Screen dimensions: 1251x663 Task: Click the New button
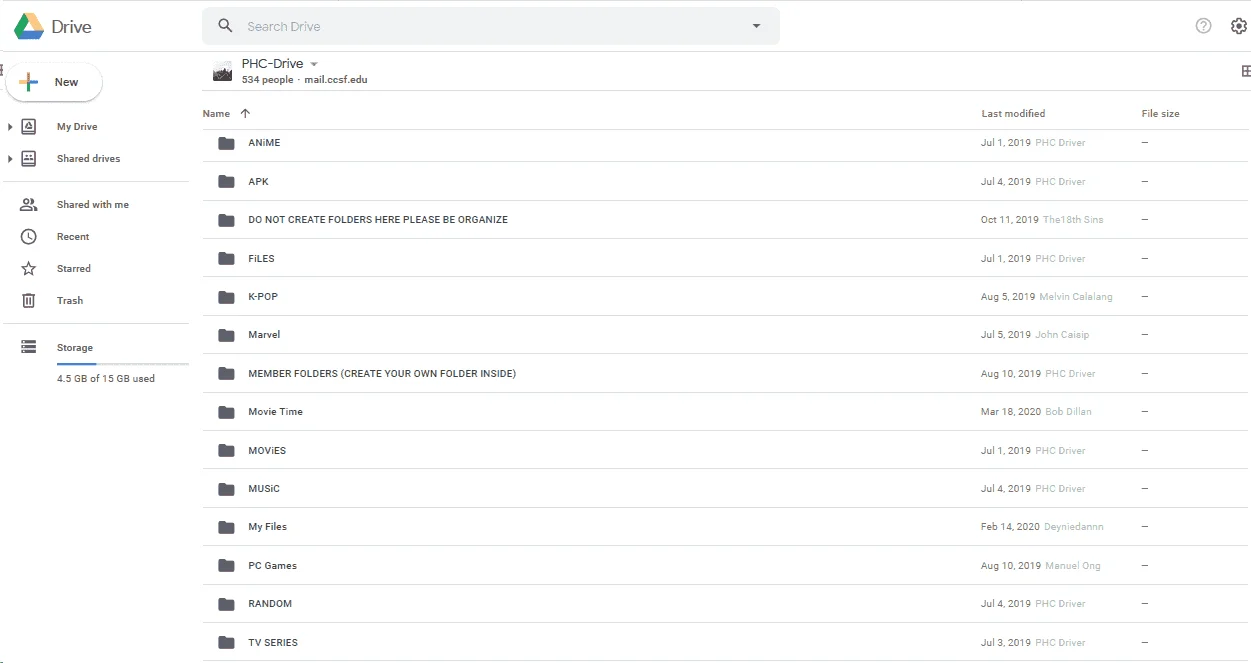click(54, 82)
